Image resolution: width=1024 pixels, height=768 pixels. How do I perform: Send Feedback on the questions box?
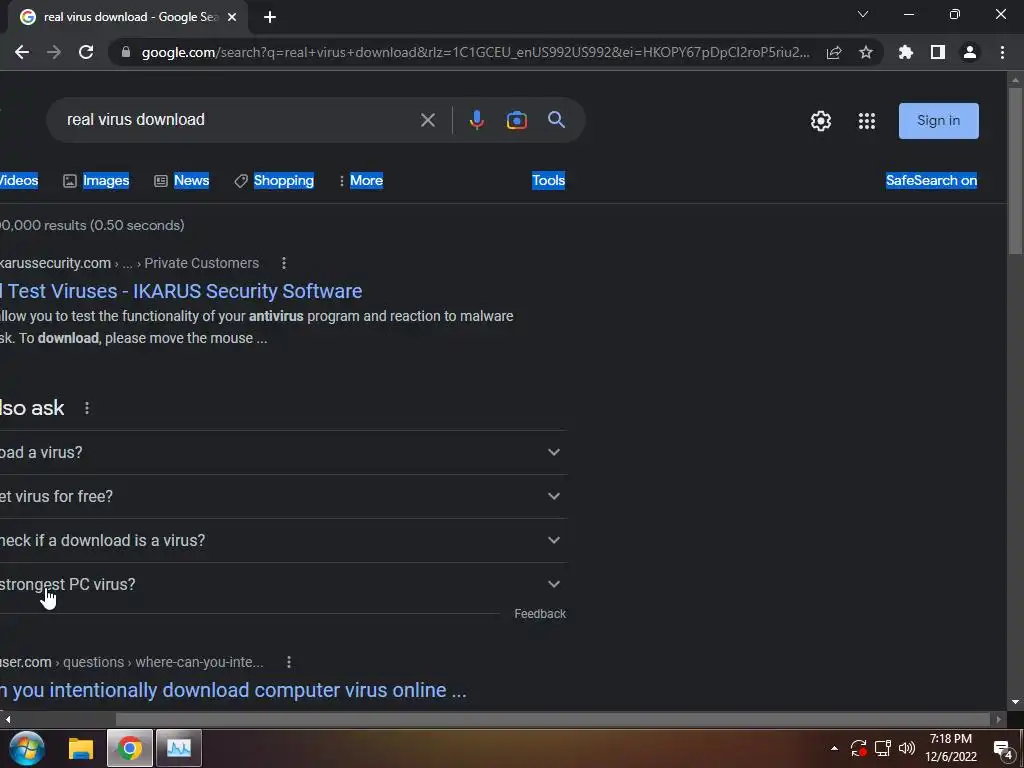(540, 614)
